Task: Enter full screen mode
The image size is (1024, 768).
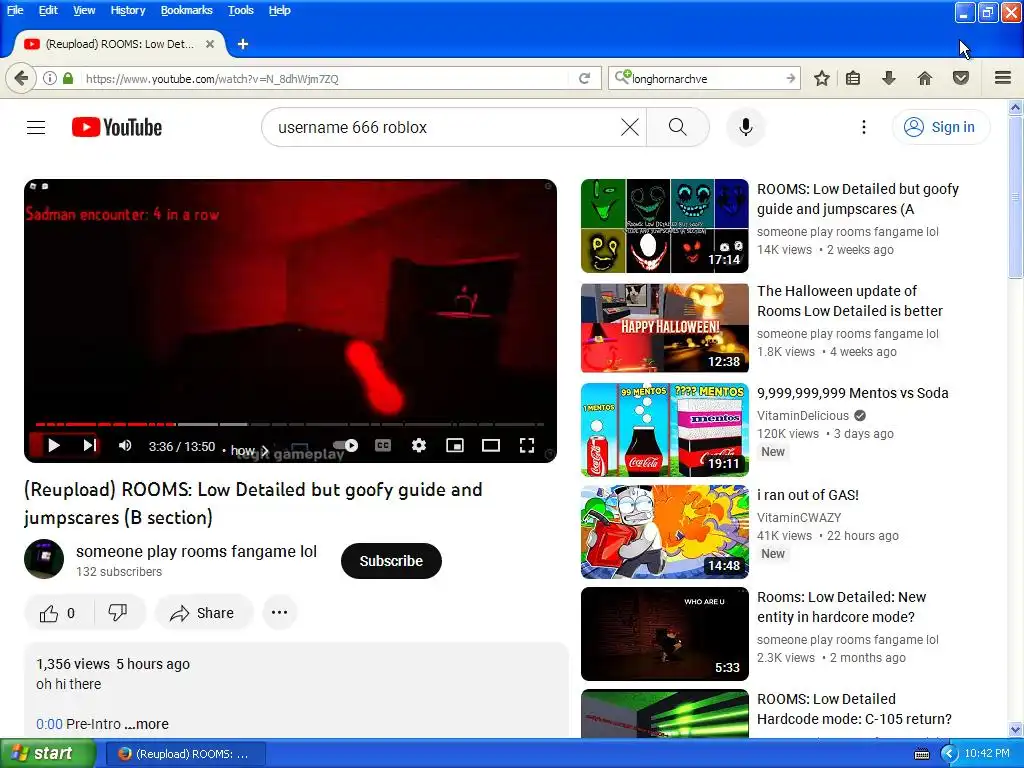Action: tap(527, 445)
